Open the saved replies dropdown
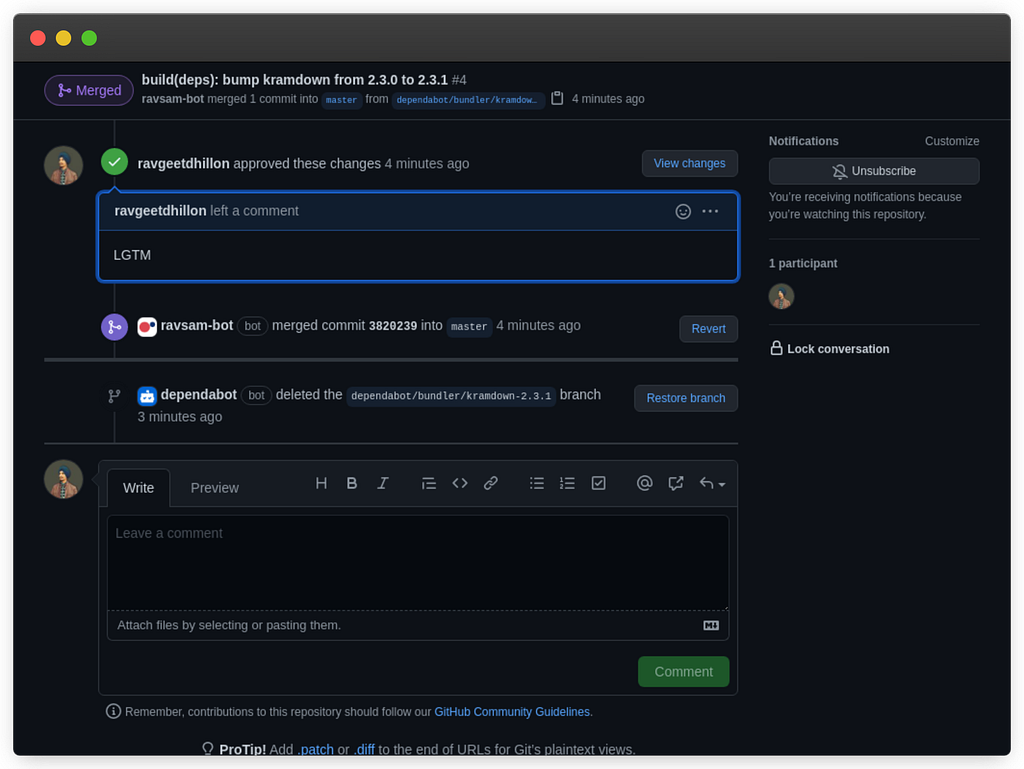This screenshot has height=769, width=1024. tap(712, 484)
